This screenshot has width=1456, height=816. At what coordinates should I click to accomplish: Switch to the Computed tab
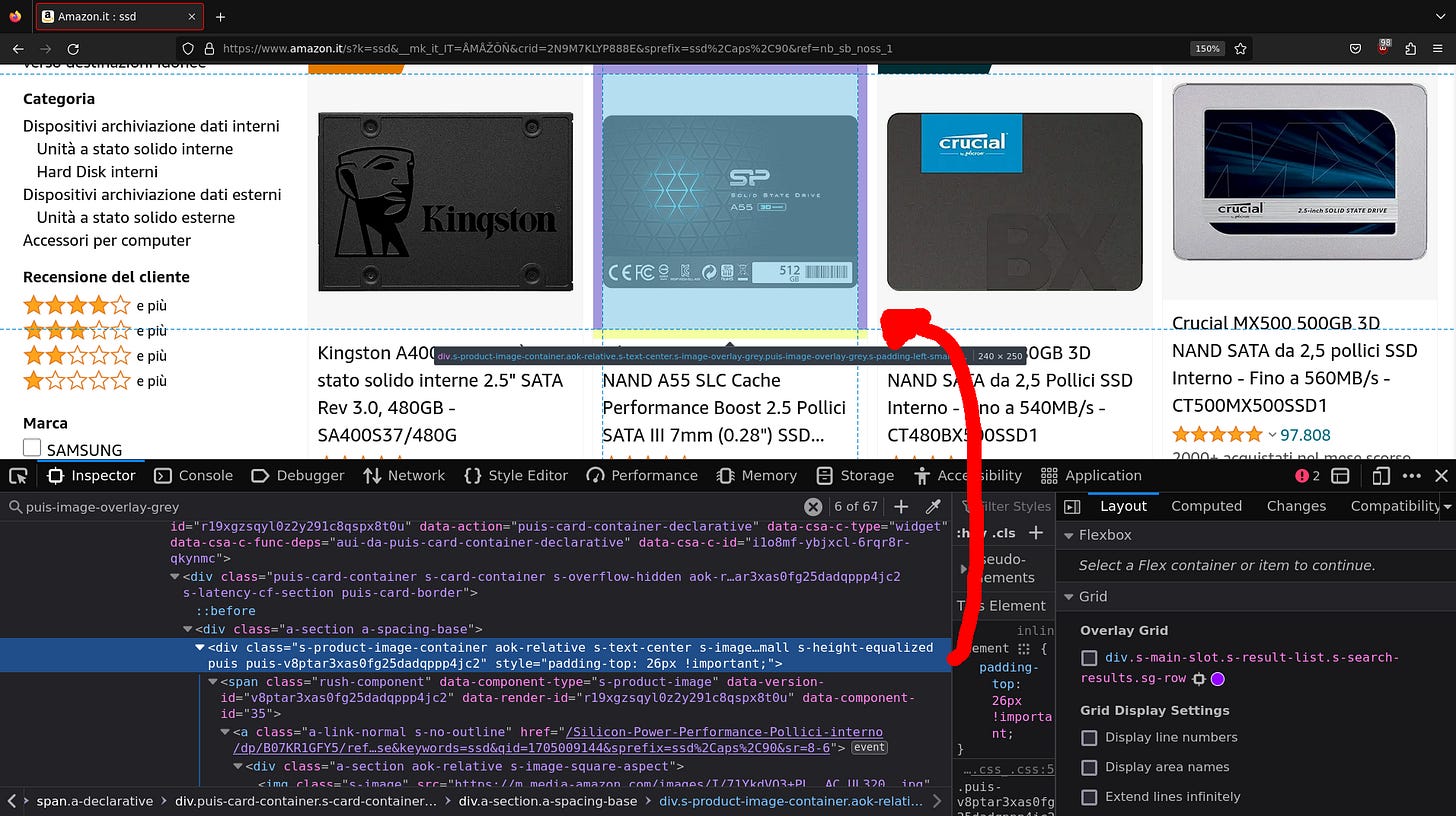[1206, 506]
